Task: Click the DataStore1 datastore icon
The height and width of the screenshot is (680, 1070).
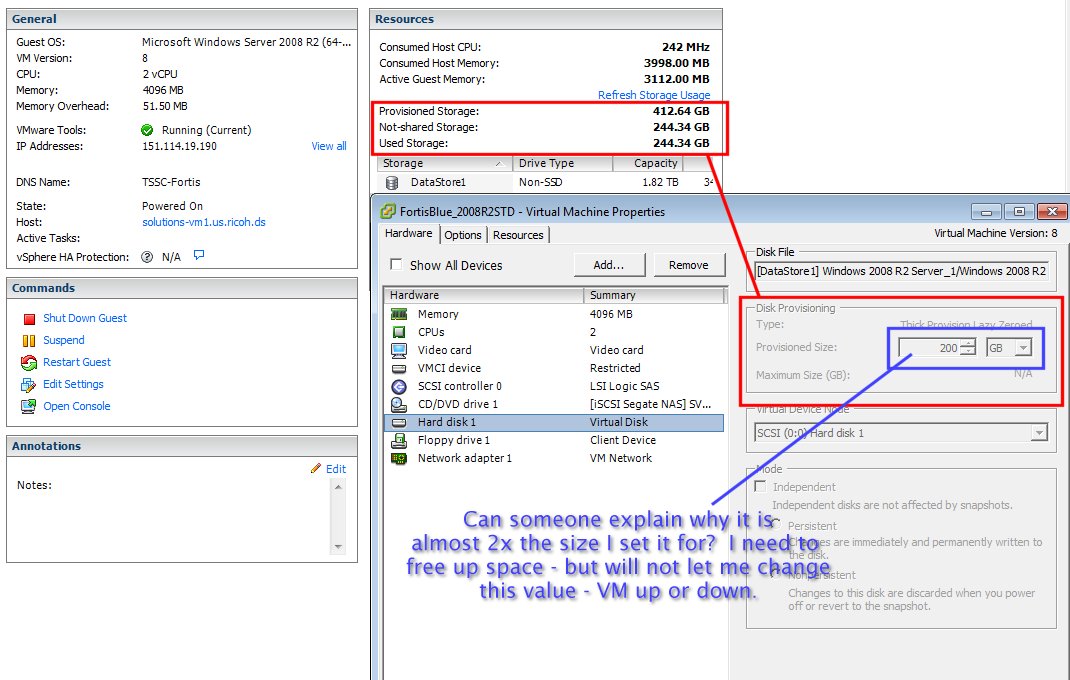Action: click(392, 183)
